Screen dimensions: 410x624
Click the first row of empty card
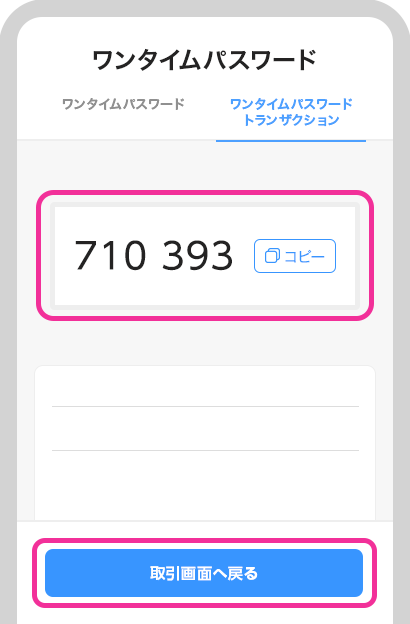[205, 386]
